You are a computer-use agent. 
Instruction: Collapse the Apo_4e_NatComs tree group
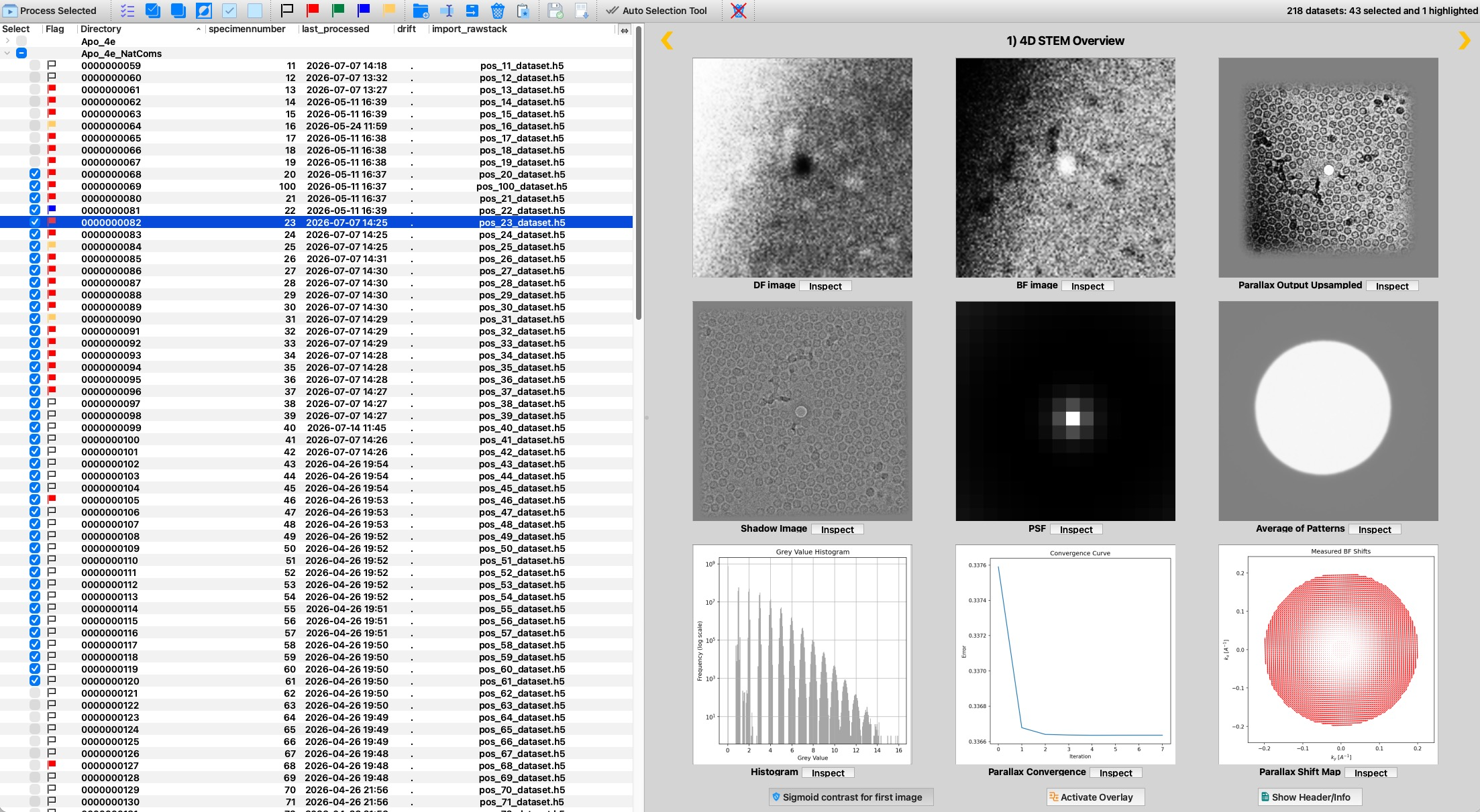pyautogui.click(x=7, y=53)
